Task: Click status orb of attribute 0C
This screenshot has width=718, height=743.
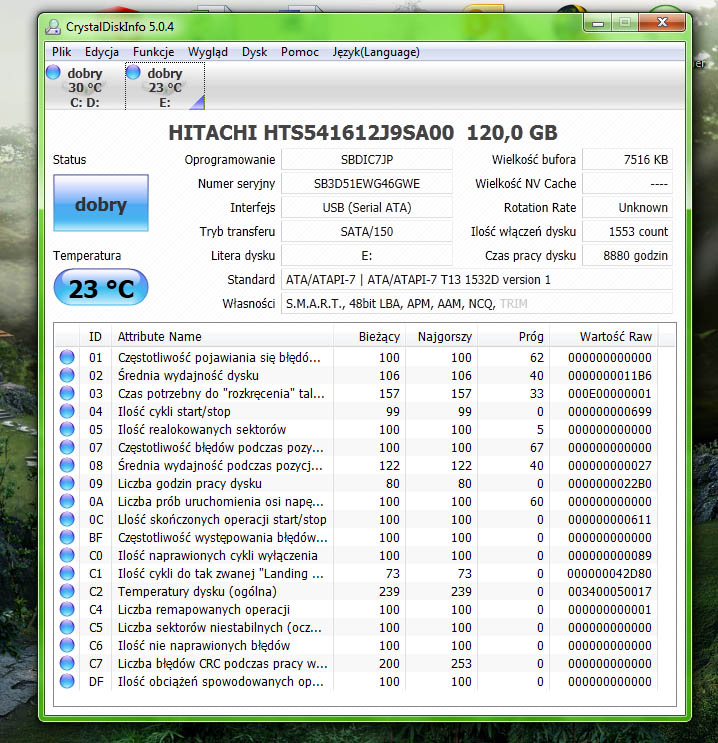Action: click(67, 519)
